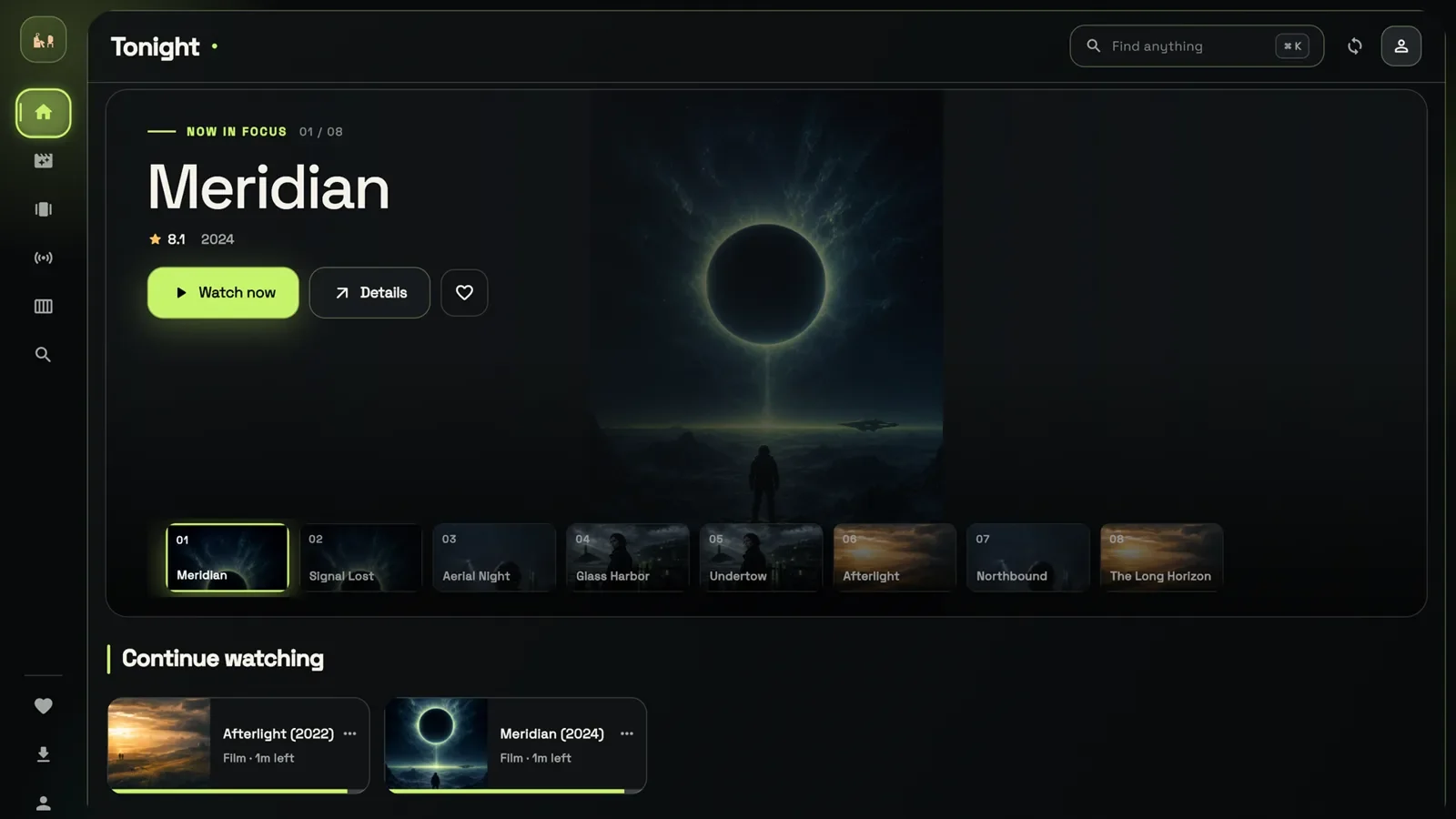This screenshot has height=819, width=1456.
Task: Click the Afterlight playback progress bar
Action: (238, 791)
